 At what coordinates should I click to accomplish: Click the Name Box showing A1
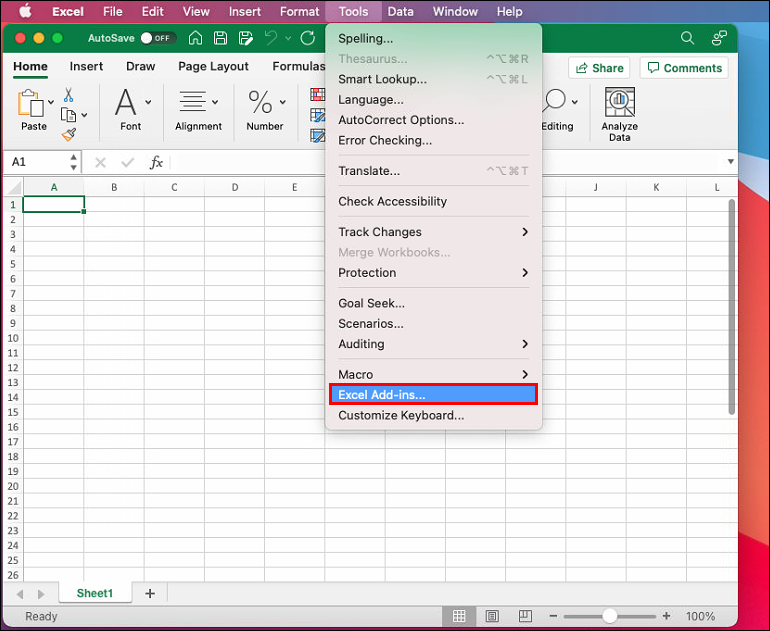(x=35, y=162)
